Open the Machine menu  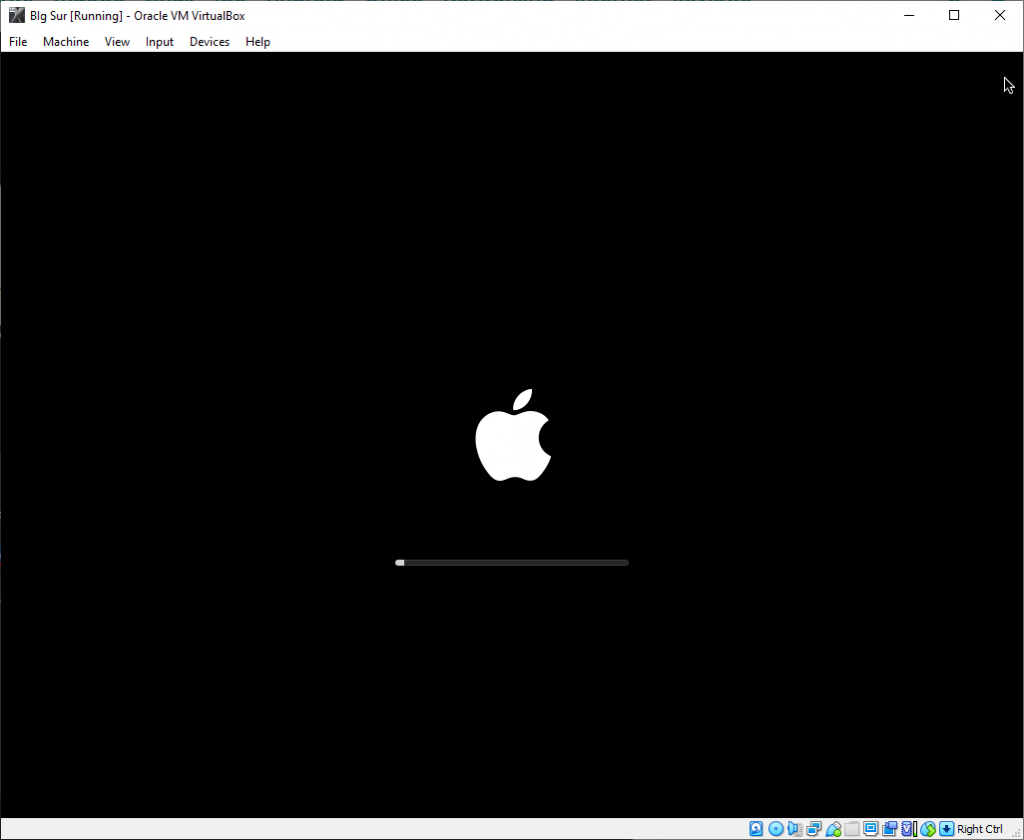[65, 41]
